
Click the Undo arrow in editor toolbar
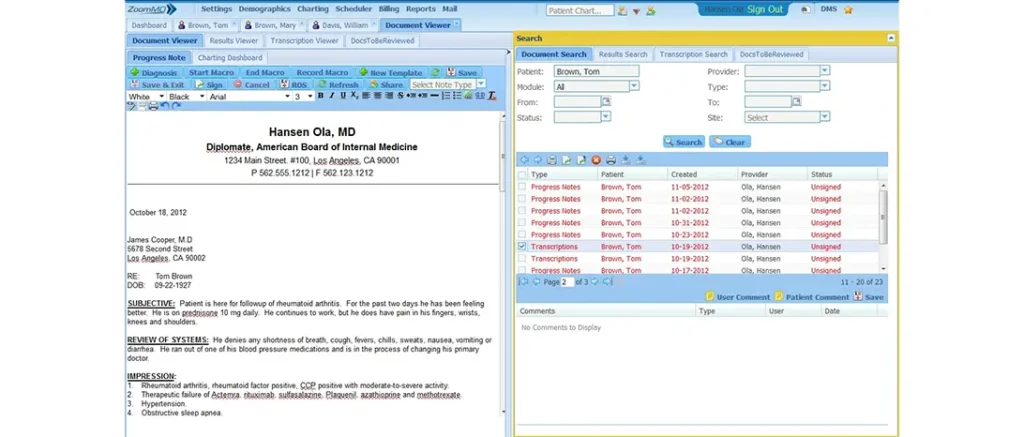coord(165,106)
